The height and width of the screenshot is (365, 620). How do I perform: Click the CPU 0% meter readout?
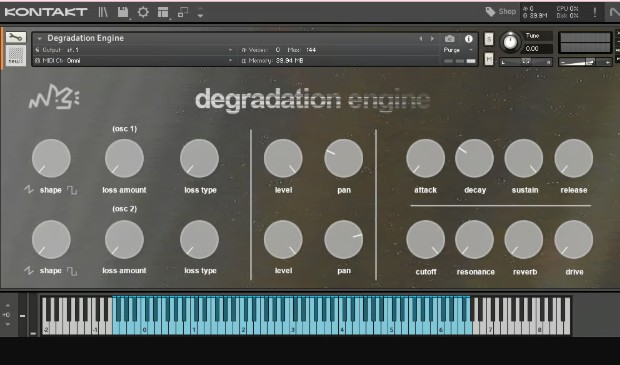[x=568, y=9]
